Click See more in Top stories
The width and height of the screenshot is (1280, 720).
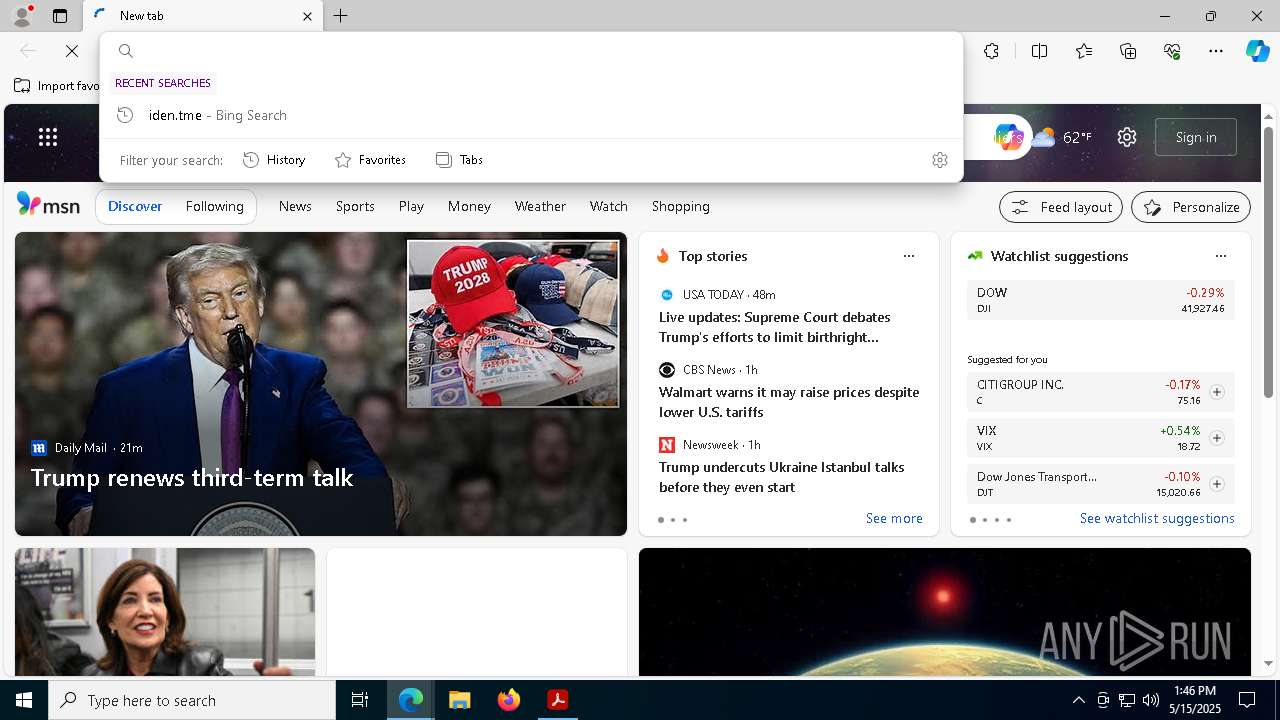(894, 518)
